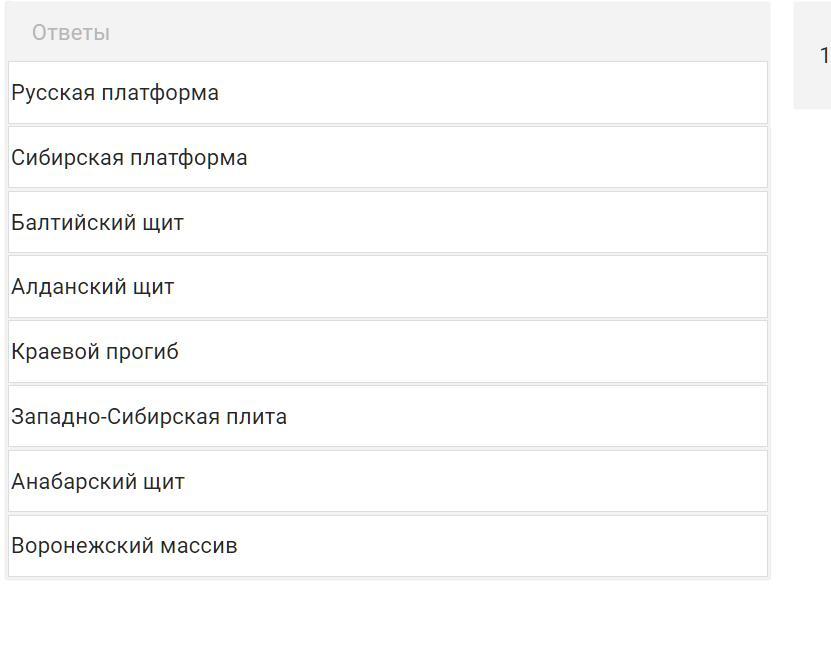The height and width of the screenshot is (652, 831).
Task: Pick the Воронежский массив option
Action: [x=388, y=546]
